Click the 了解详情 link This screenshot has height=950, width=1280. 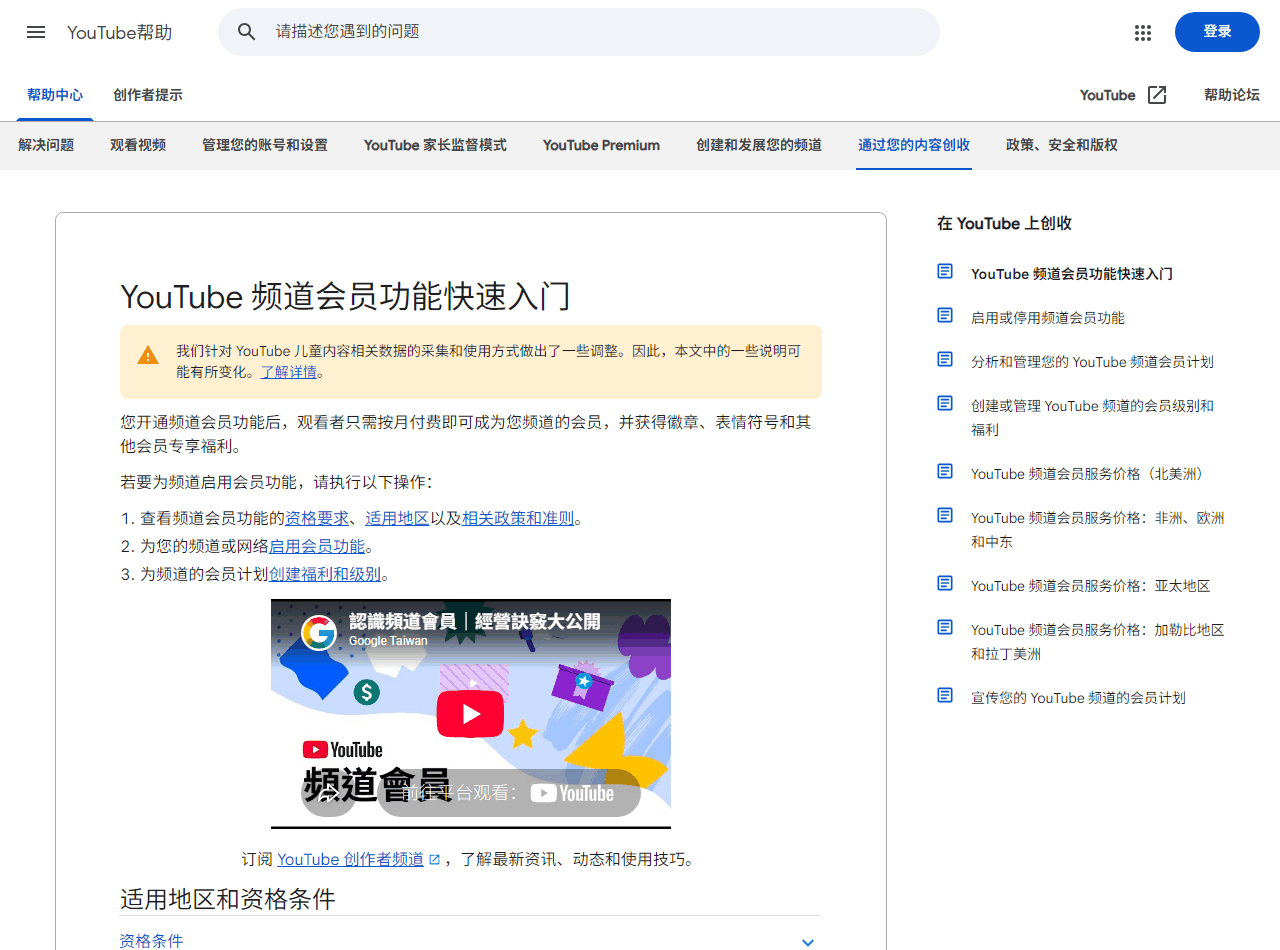[289, 372]
